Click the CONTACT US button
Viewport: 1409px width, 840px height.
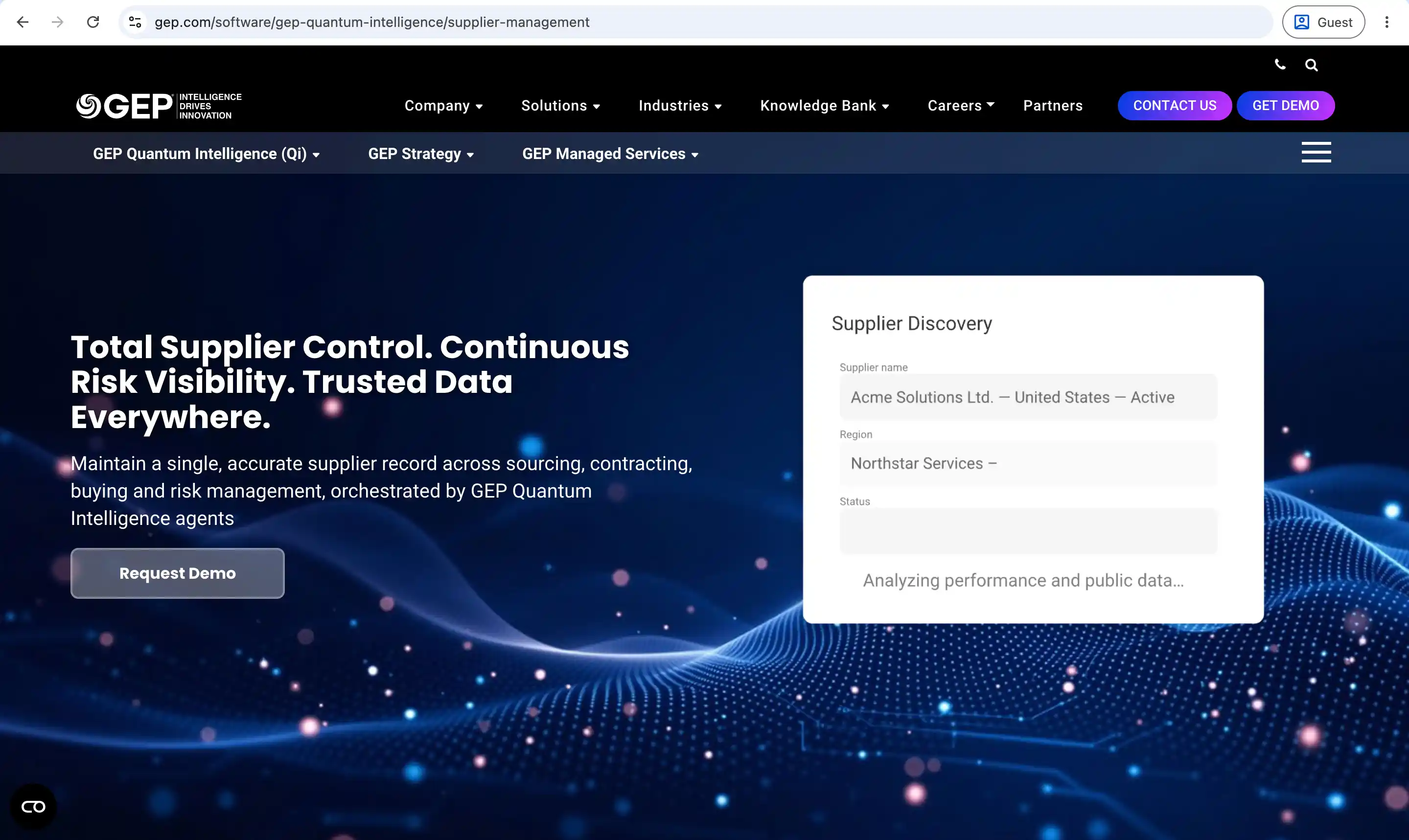[1175, 106]
